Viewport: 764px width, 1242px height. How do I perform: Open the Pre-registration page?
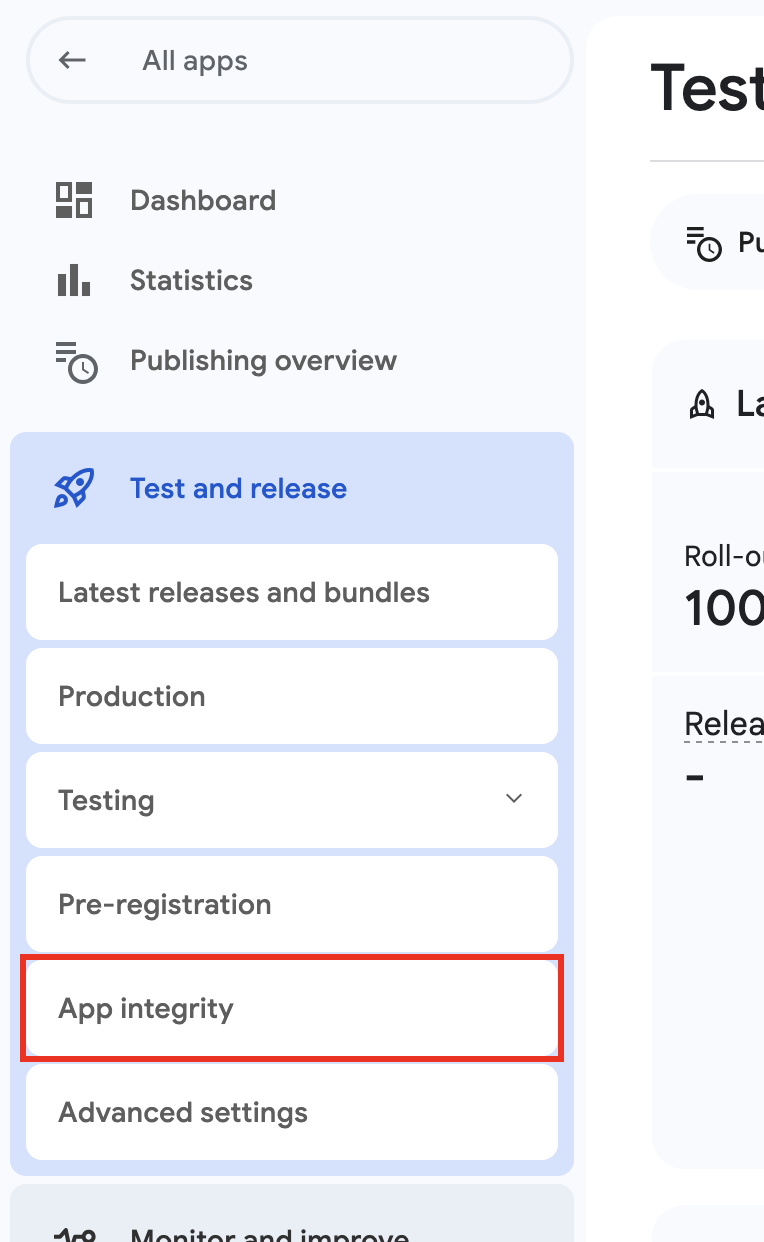(x=165, y=905)
